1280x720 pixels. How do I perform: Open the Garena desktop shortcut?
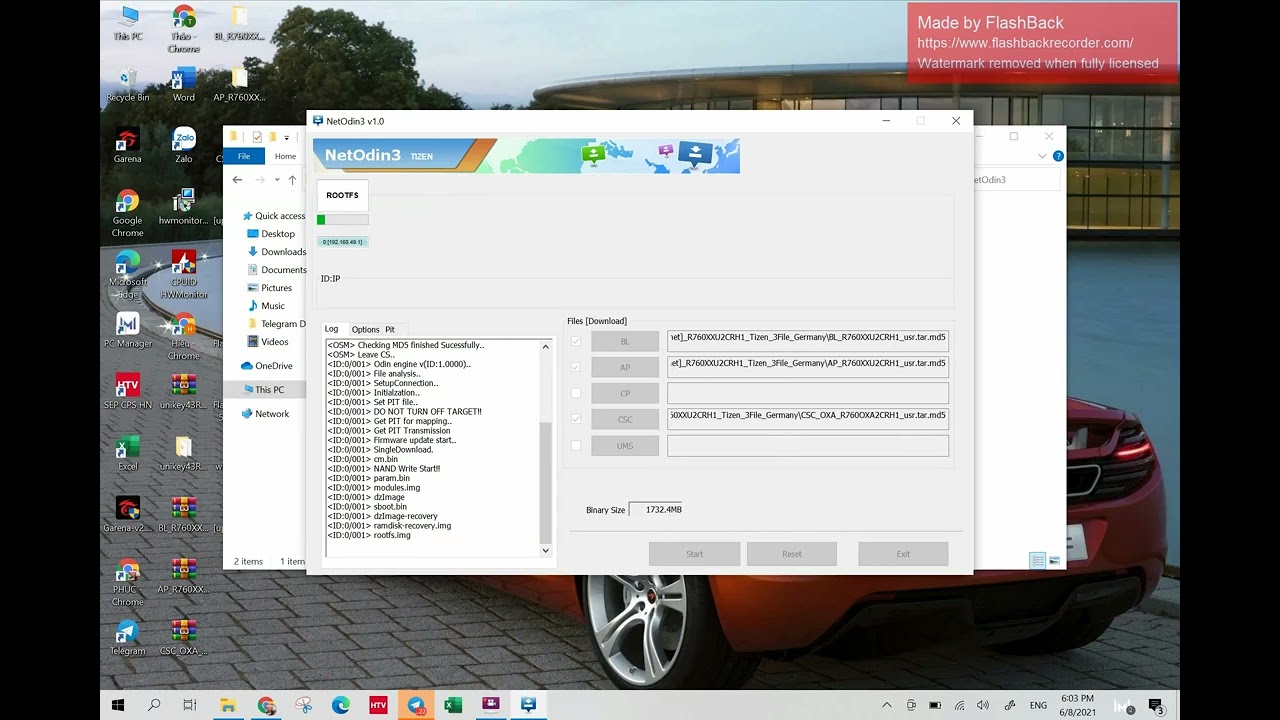(x=128, y=145)
